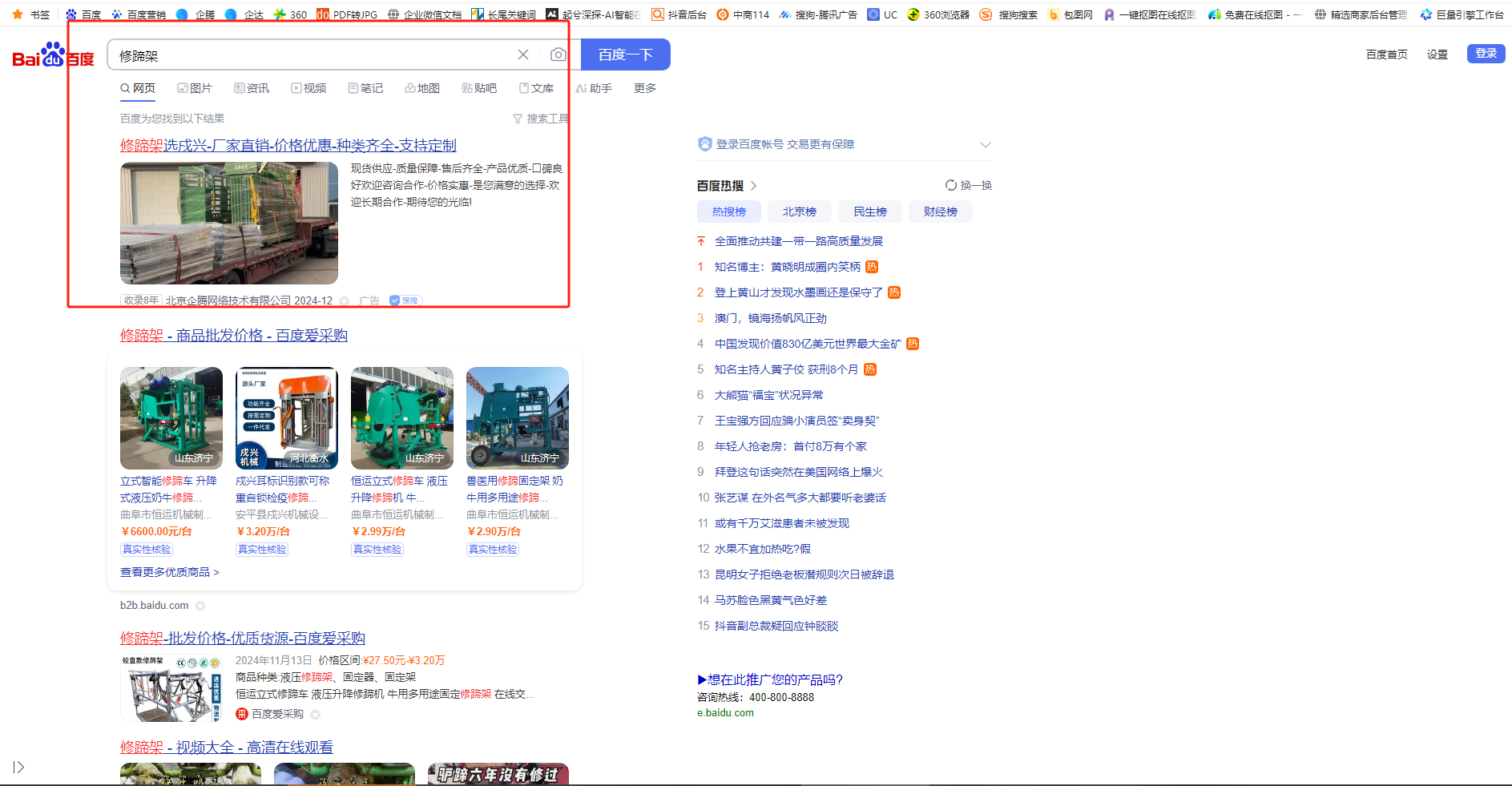
Task: Open product image of 立式智能修蹄车
Action: pyautogui.click(x=171, y=418)
